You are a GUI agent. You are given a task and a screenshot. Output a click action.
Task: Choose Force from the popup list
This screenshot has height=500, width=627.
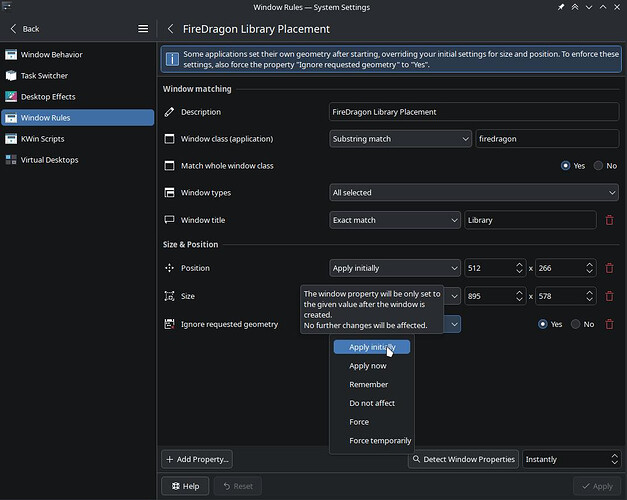(372, 422)
